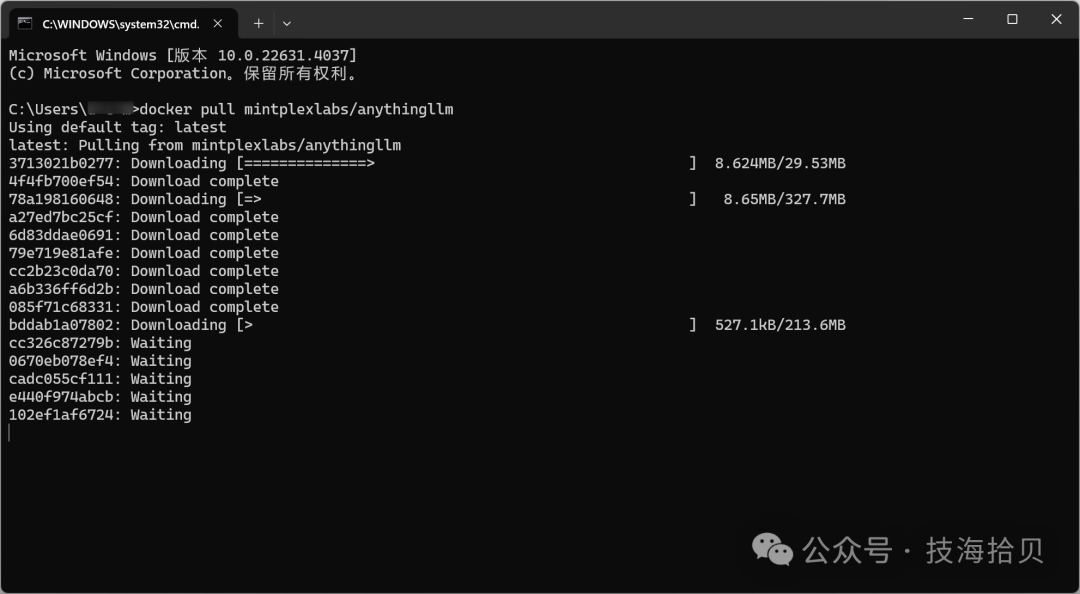The image size is (1080, 594).
Task: Click the bddab1a07802 layer download line
Action: point(427,325)
